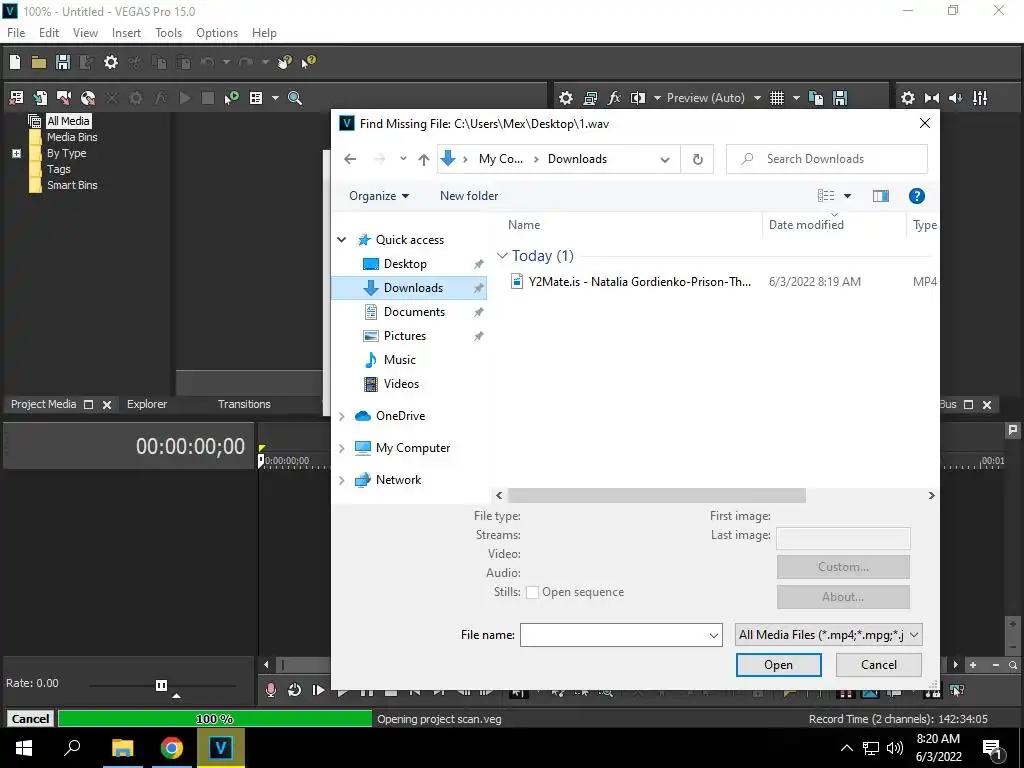Open Project Video Properties in the preview toolbar

coord(566,98)
